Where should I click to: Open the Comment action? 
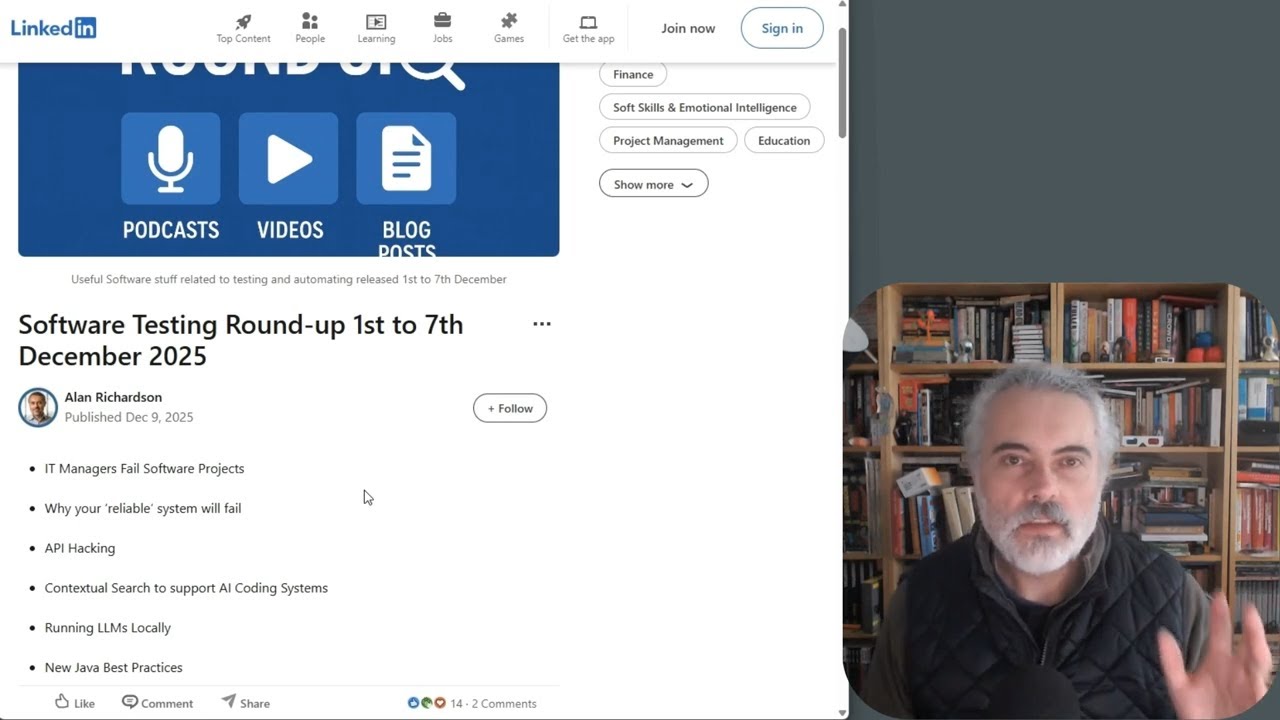click(x=157, y=703)
